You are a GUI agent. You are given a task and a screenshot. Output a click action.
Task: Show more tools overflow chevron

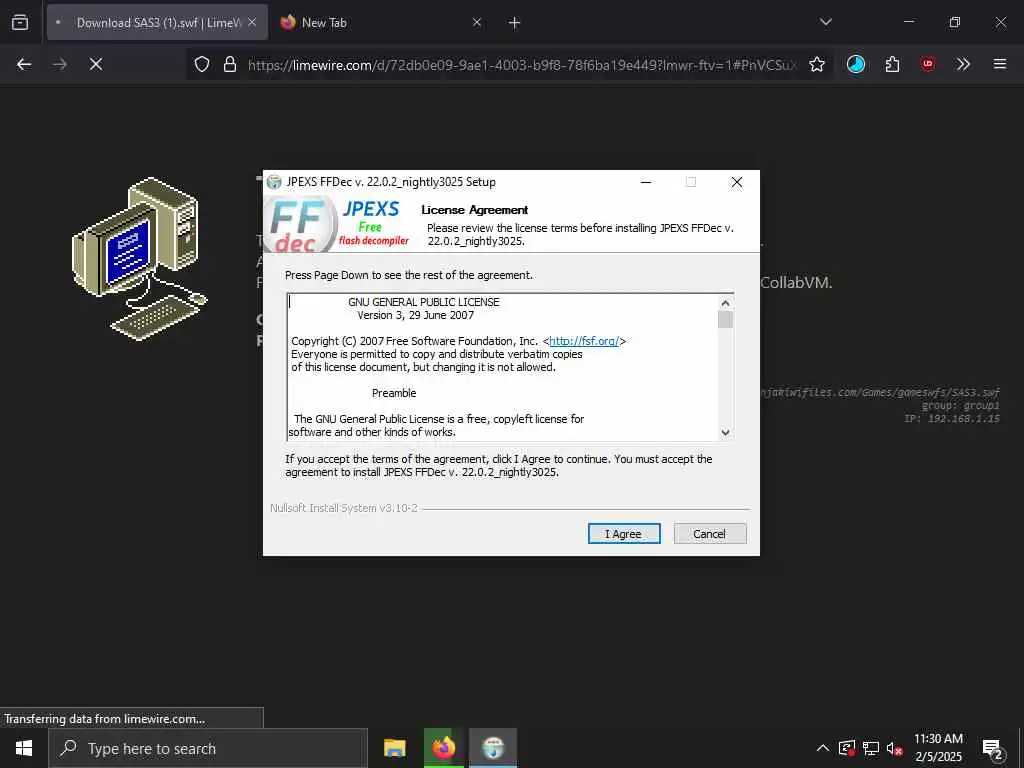tap(963, 64)
